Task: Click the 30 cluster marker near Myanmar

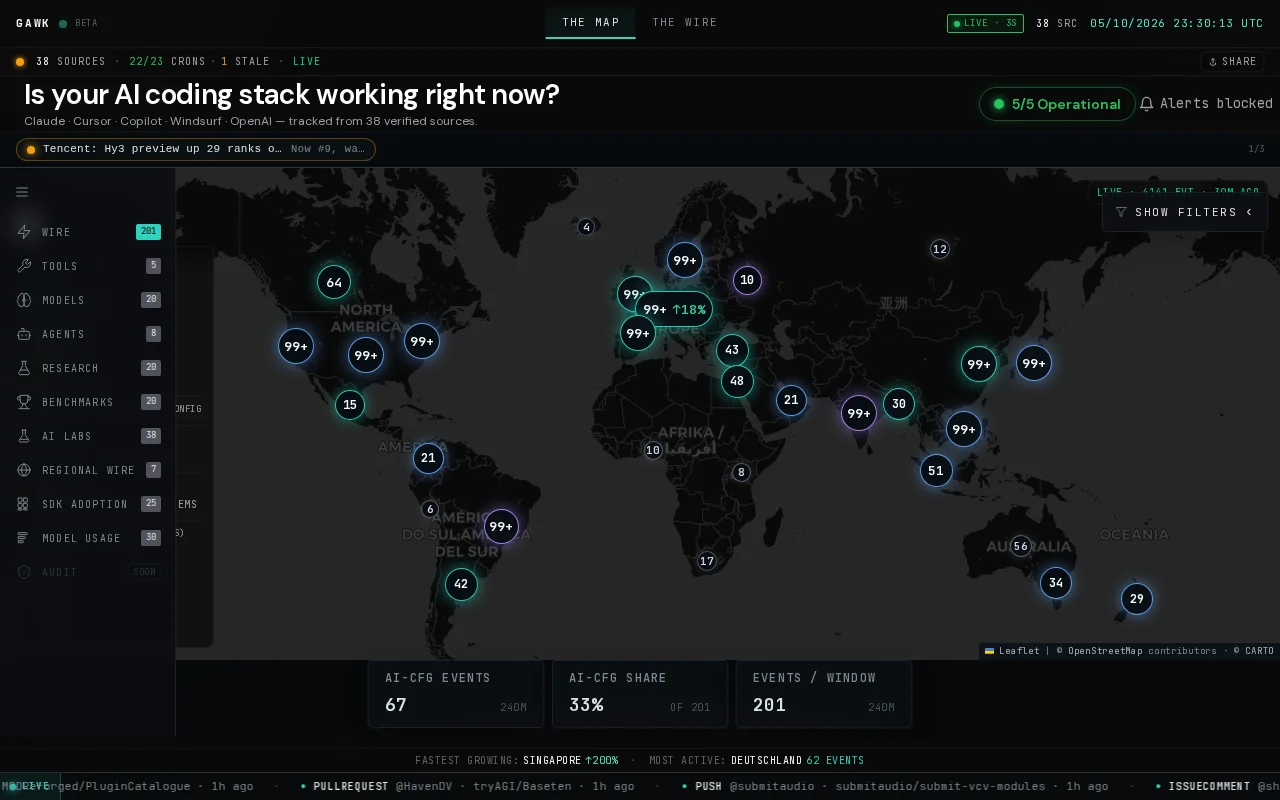Action: click(899, 404)
